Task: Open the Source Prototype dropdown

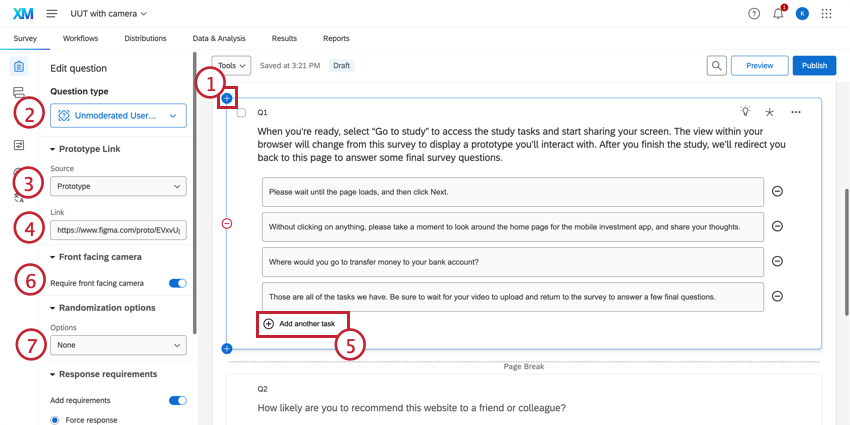Action: tap(118, 186)
